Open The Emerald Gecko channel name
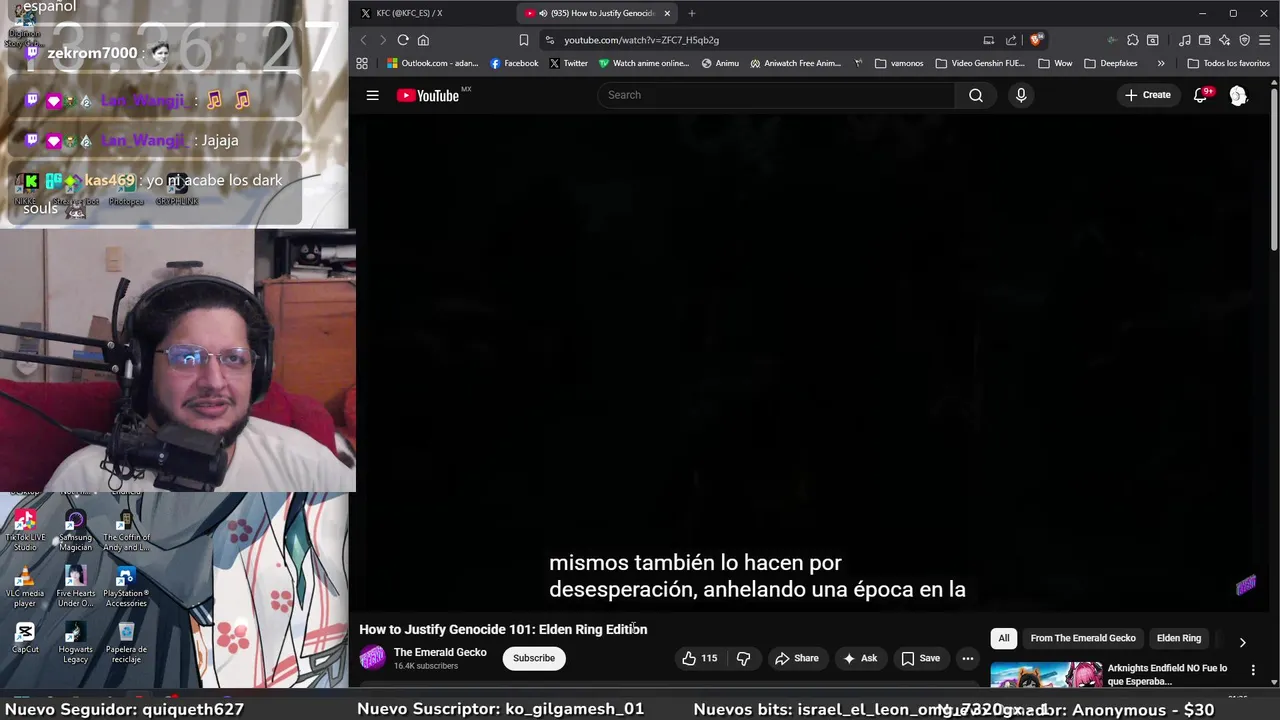Screen dimensions: 1280x720 (440, 652)
